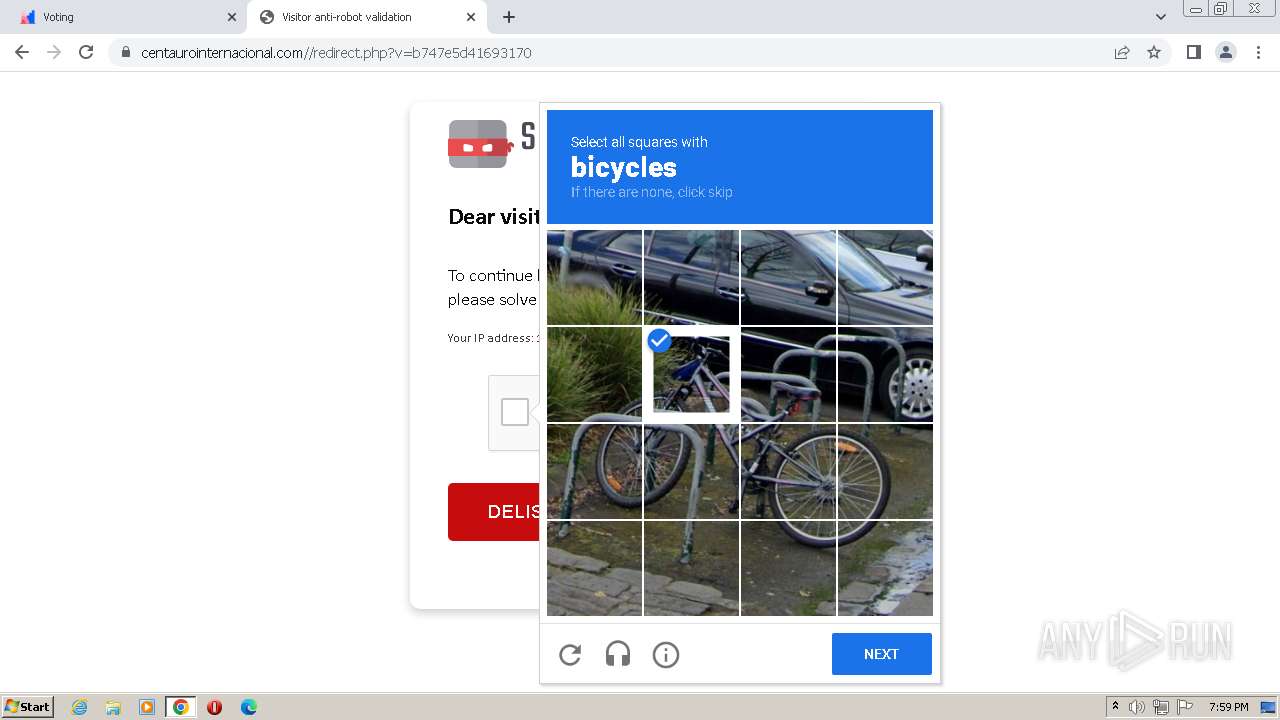Show hidden system tray icons

coord(1115,707)
